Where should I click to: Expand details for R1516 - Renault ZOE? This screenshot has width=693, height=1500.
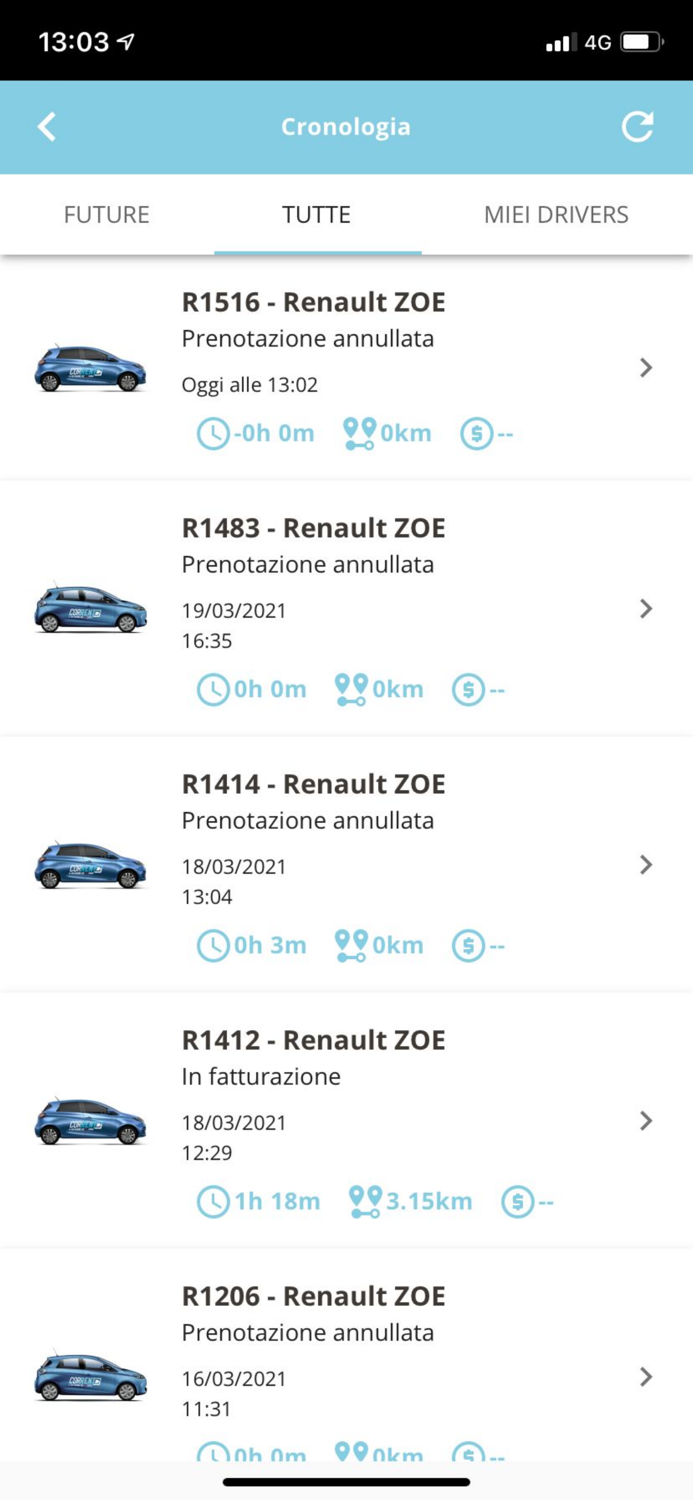pos(645,368)
